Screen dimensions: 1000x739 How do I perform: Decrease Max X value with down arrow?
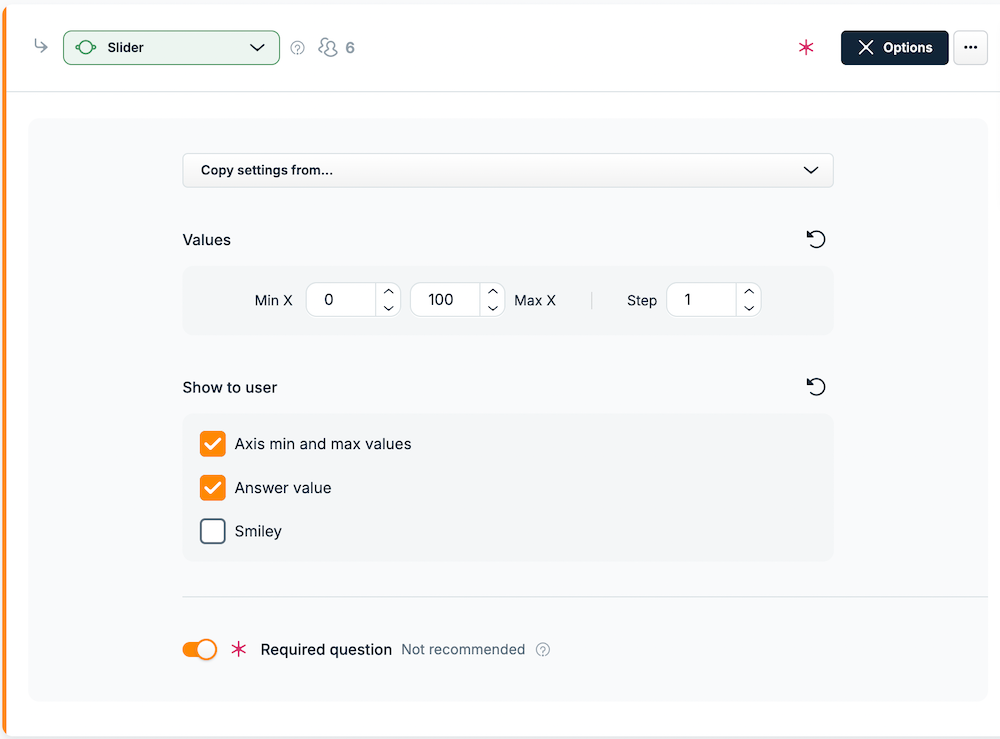[x=492, y=308]
